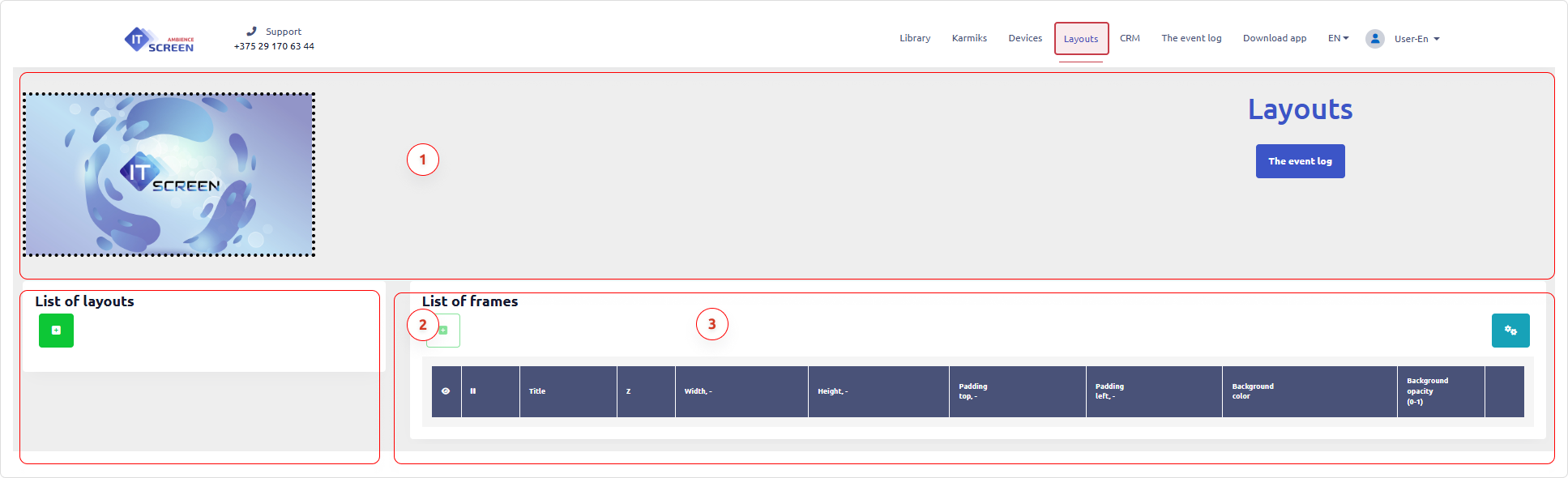Image resolution: width=1568 pixels, height=478 pixels.
Task: Toggle the eye visibility column header
Action: (446, 391)
